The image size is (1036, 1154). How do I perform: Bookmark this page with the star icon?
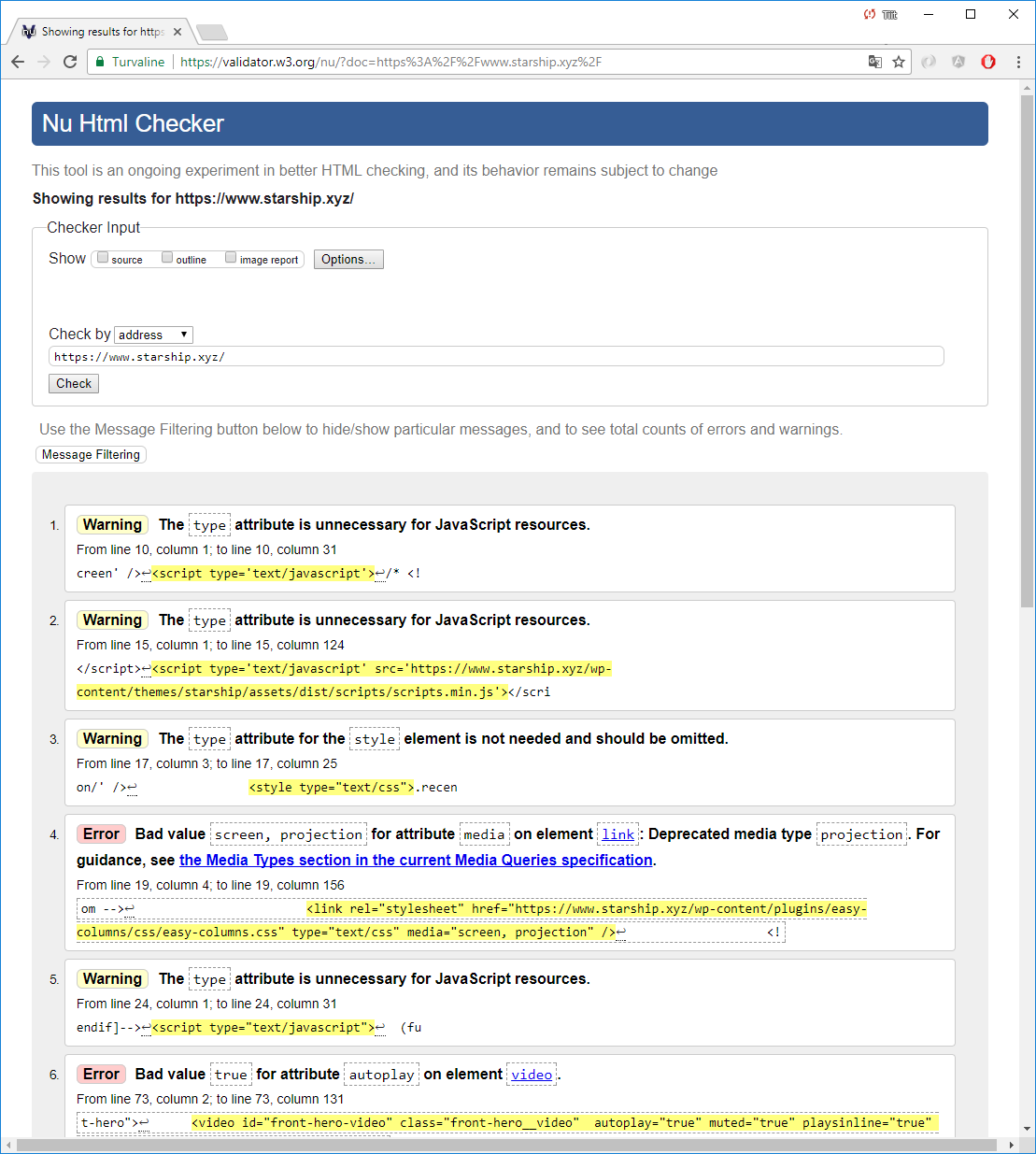(x=899, y=62)
